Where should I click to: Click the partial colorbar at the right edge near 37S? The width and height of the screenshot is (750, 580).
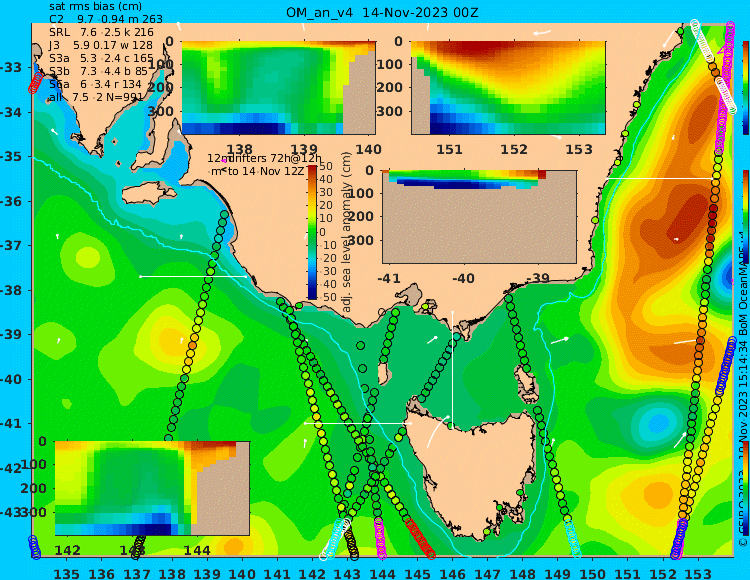pos(746,217)
